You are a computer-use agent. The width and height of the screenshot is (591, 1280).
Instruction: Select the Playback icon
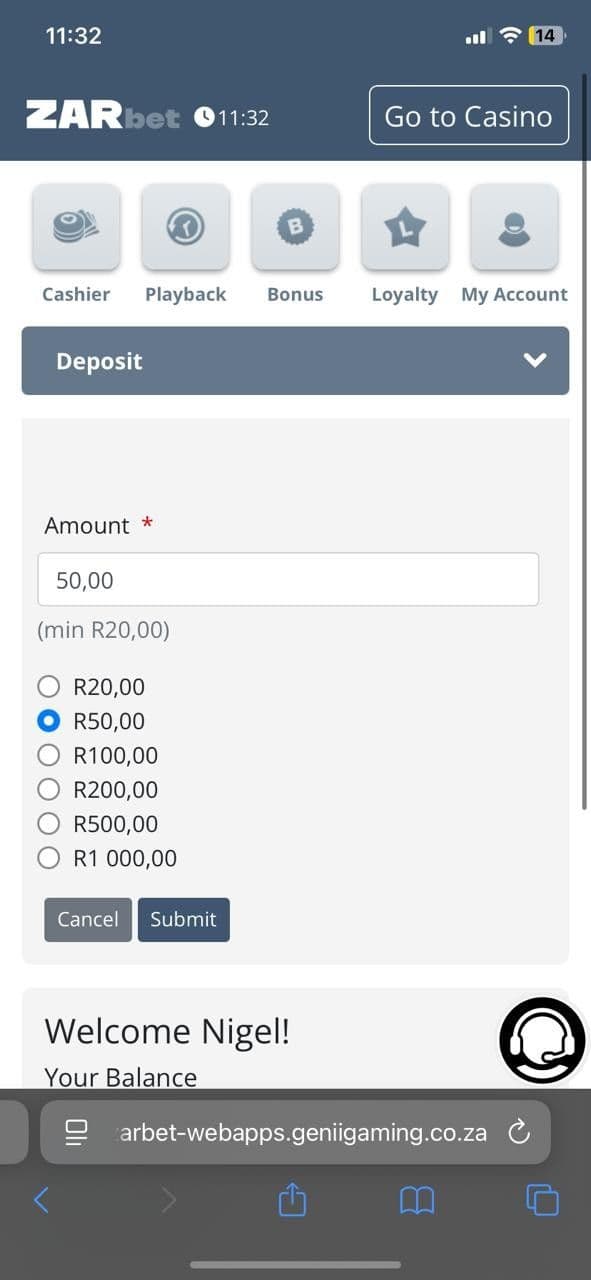coord(185,227)
